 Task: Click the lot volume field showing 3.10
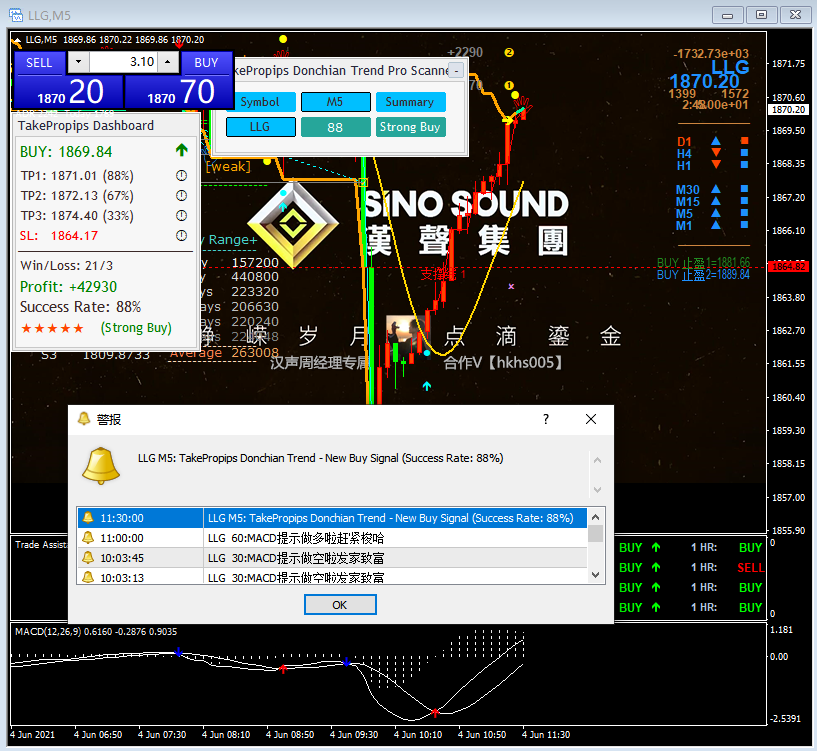click(123, 62)
